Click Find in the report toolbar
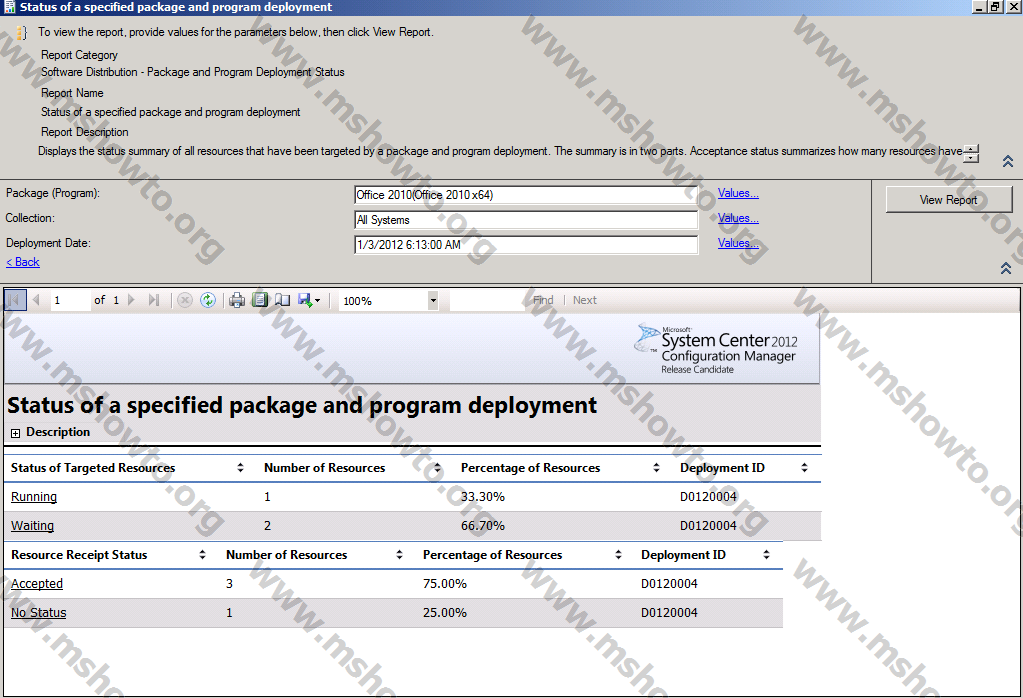Screen dimensions: 1023x698 pyautogui.click(x=543, y=300)
